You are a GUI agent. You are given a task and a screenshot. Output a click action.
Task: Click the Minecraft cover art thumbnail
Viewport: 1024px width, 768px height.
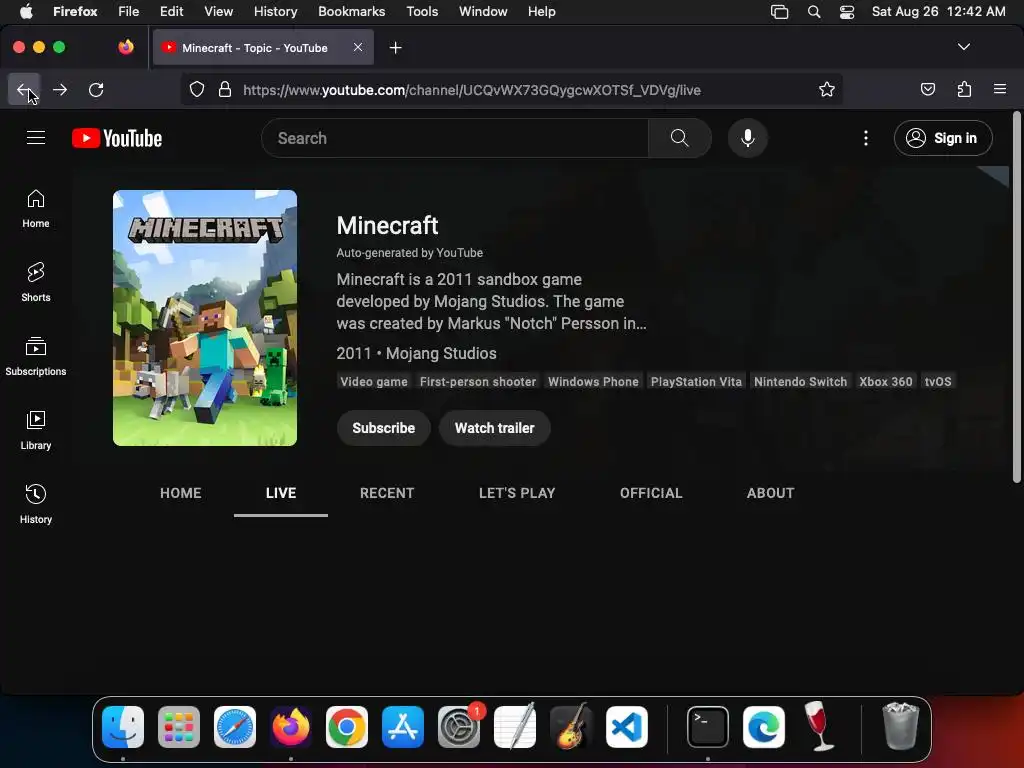(205, 318)
